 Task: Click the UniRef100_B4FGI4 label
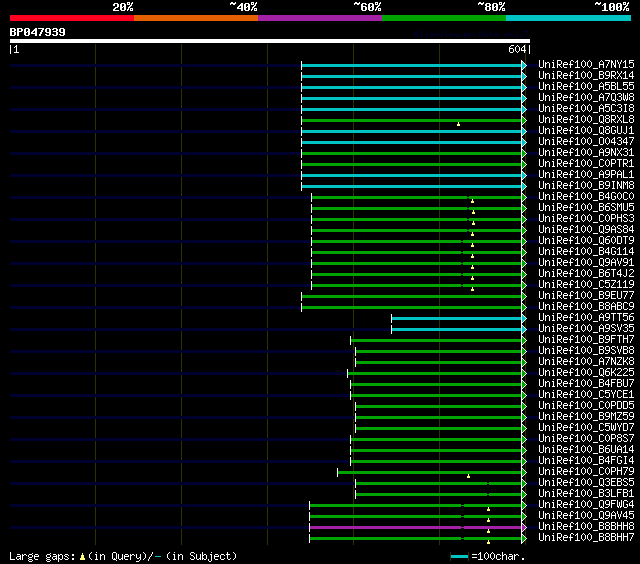tap(586, 461)
